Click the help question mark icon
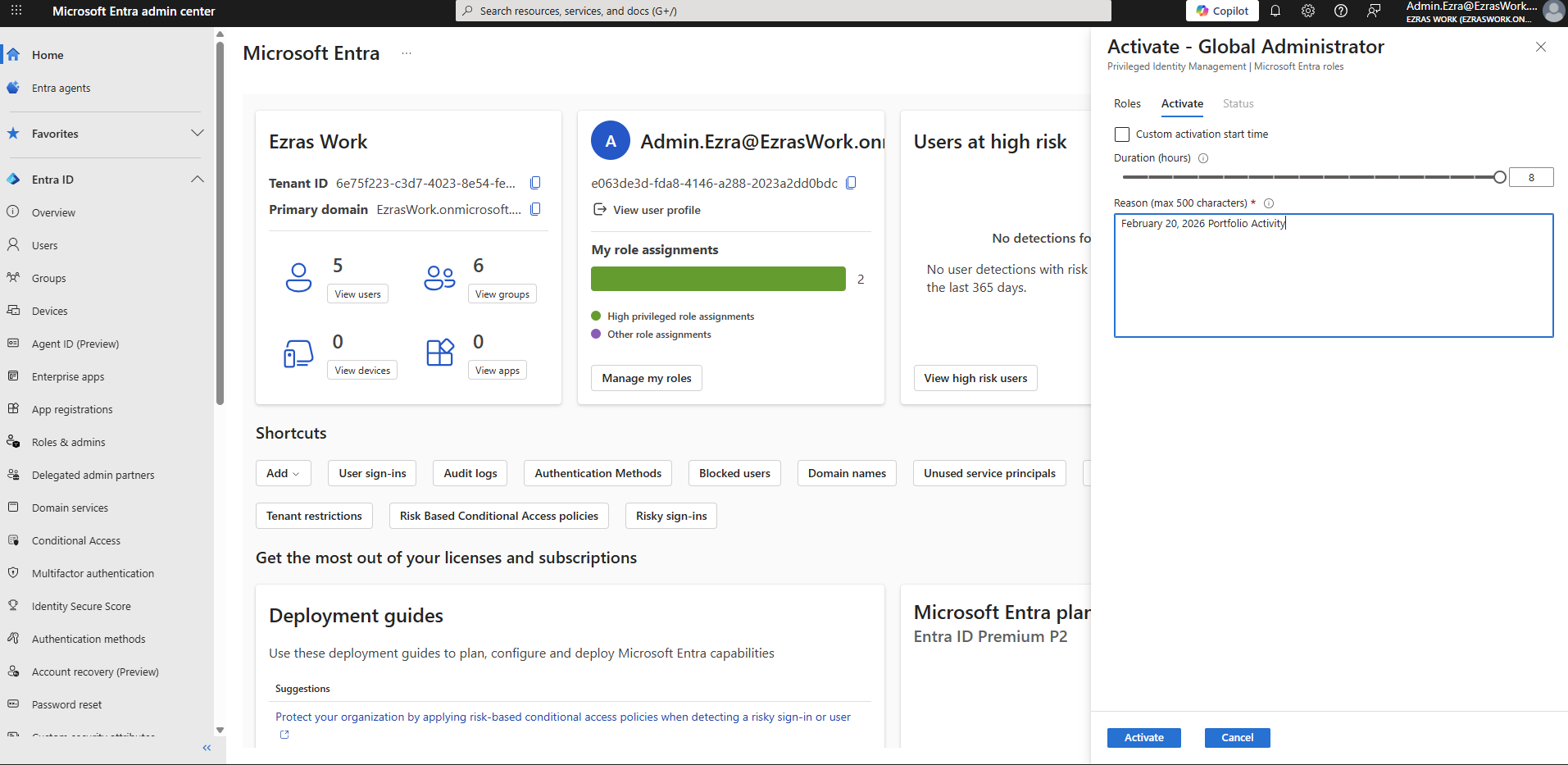This screenshot has height=765, width=1568. click(x=1341, y=11)
